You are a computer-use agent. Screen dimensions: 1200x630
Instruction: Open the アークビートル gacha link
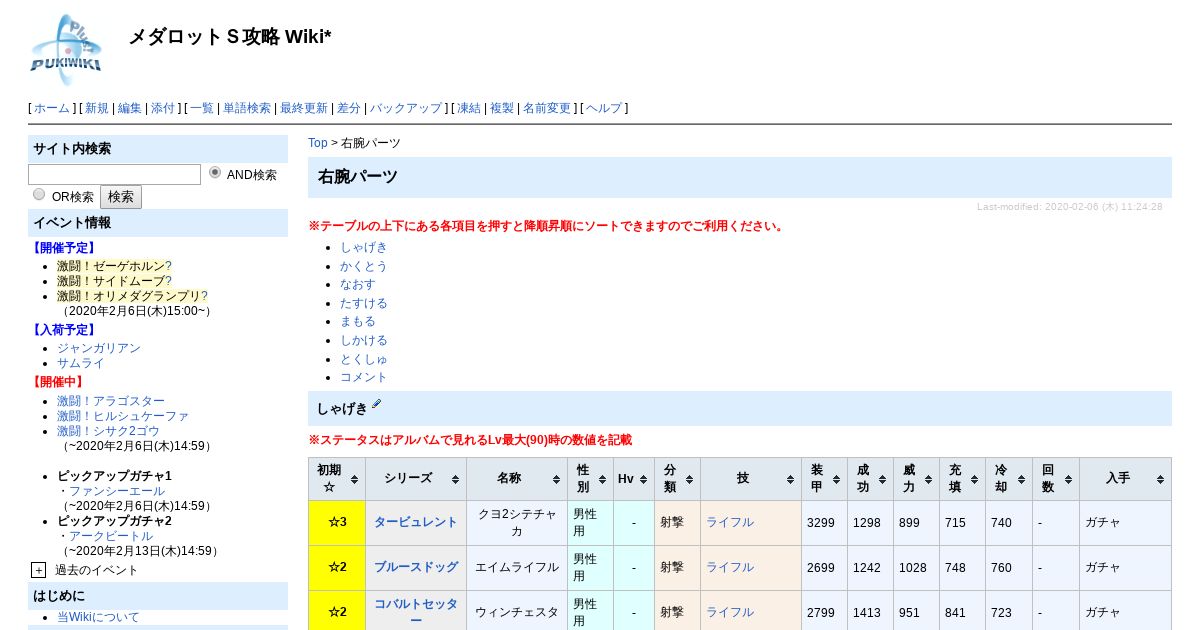111,536
